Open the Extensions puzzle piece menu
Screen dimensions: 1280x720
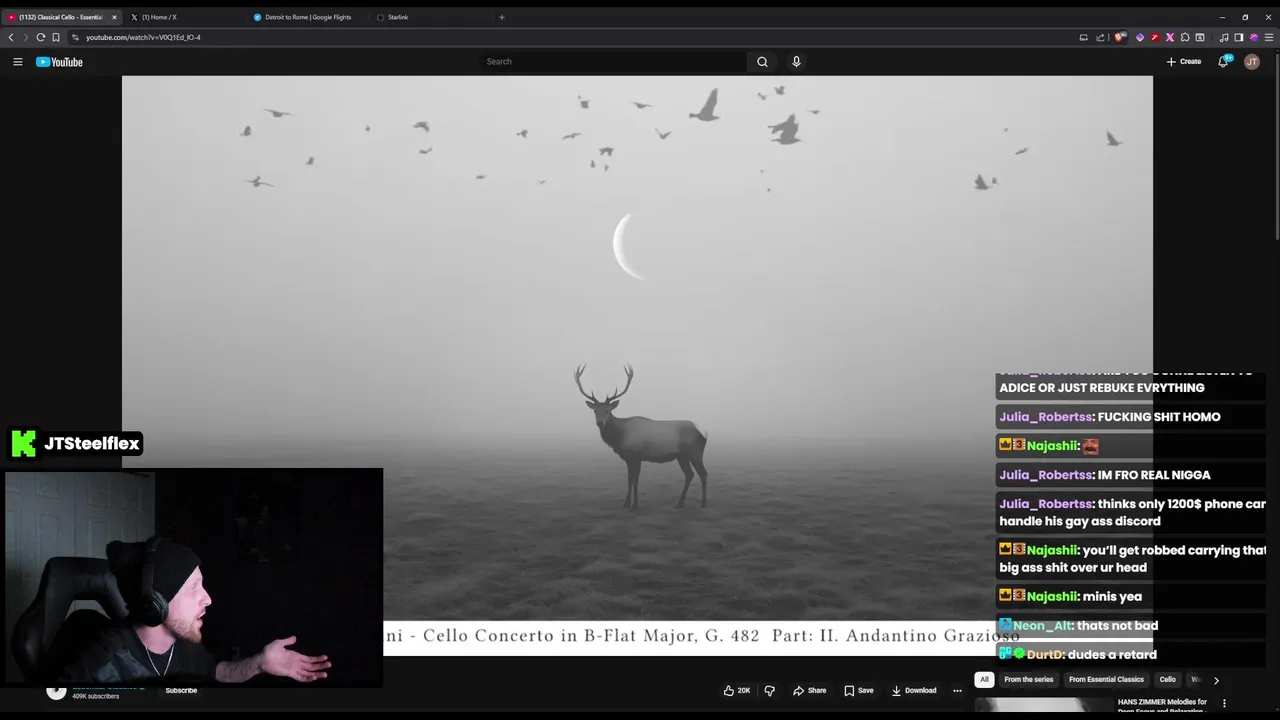[1185, 37]
